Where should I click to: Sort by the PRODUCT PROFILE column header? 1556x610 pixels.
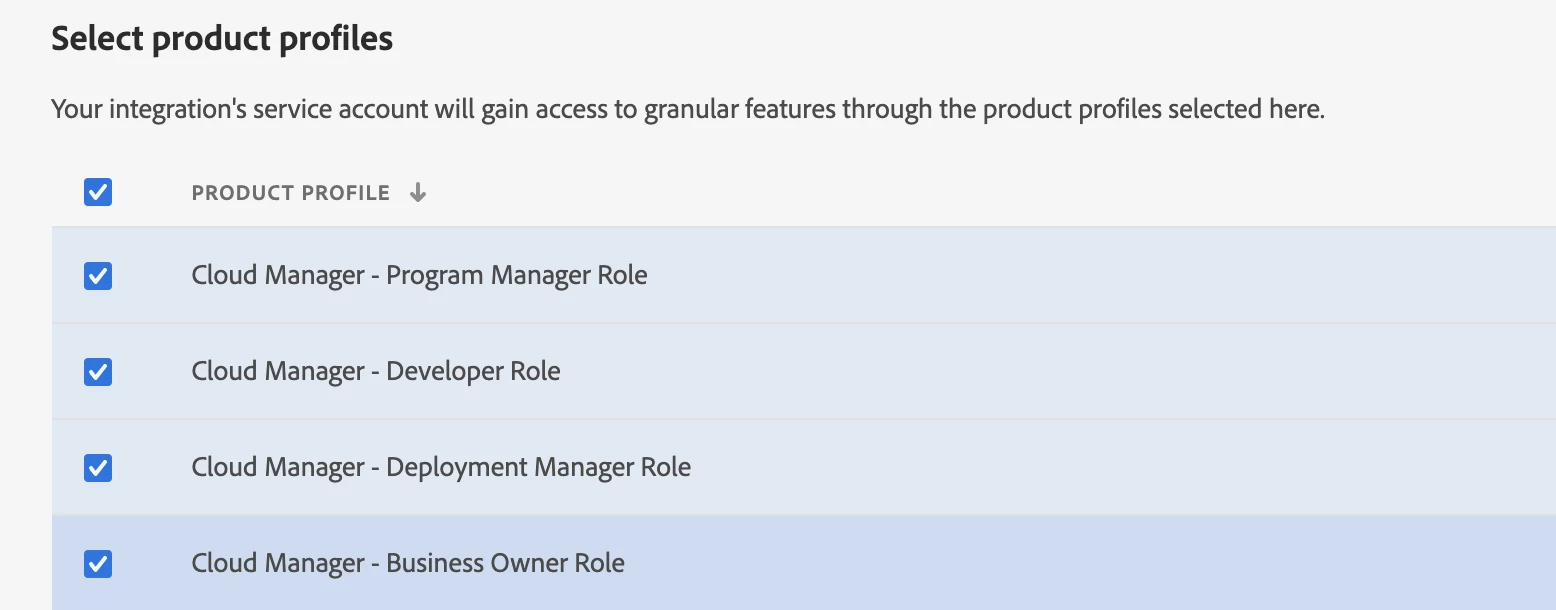click(290, 193)
